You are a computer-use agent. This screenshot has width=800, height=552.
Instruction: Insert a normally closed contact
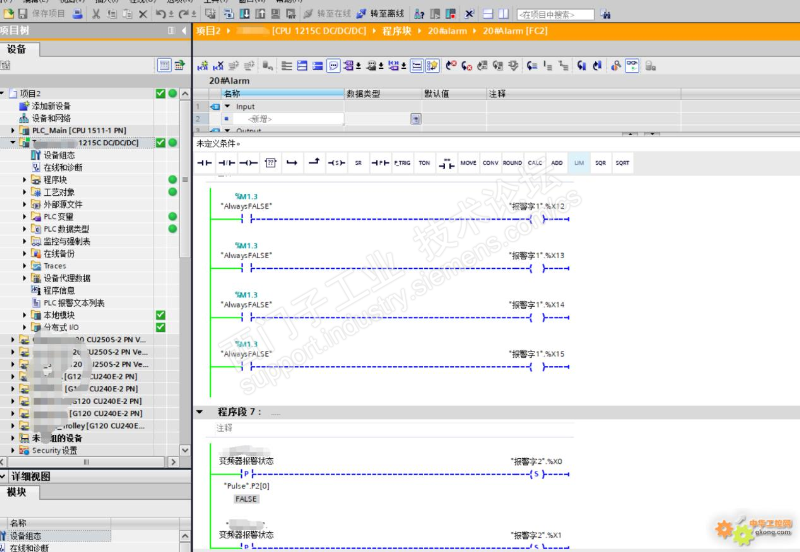[x=227, y=163]
